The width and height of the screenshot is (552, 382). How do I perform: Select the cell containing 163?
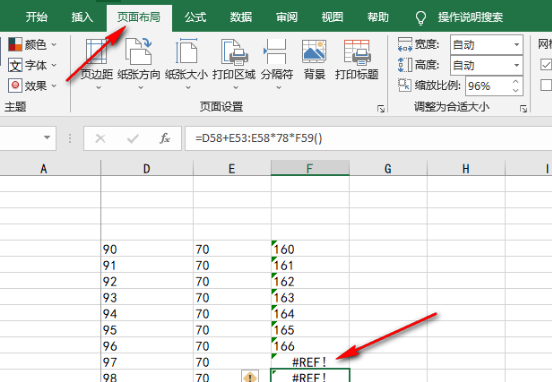(310, 297)
